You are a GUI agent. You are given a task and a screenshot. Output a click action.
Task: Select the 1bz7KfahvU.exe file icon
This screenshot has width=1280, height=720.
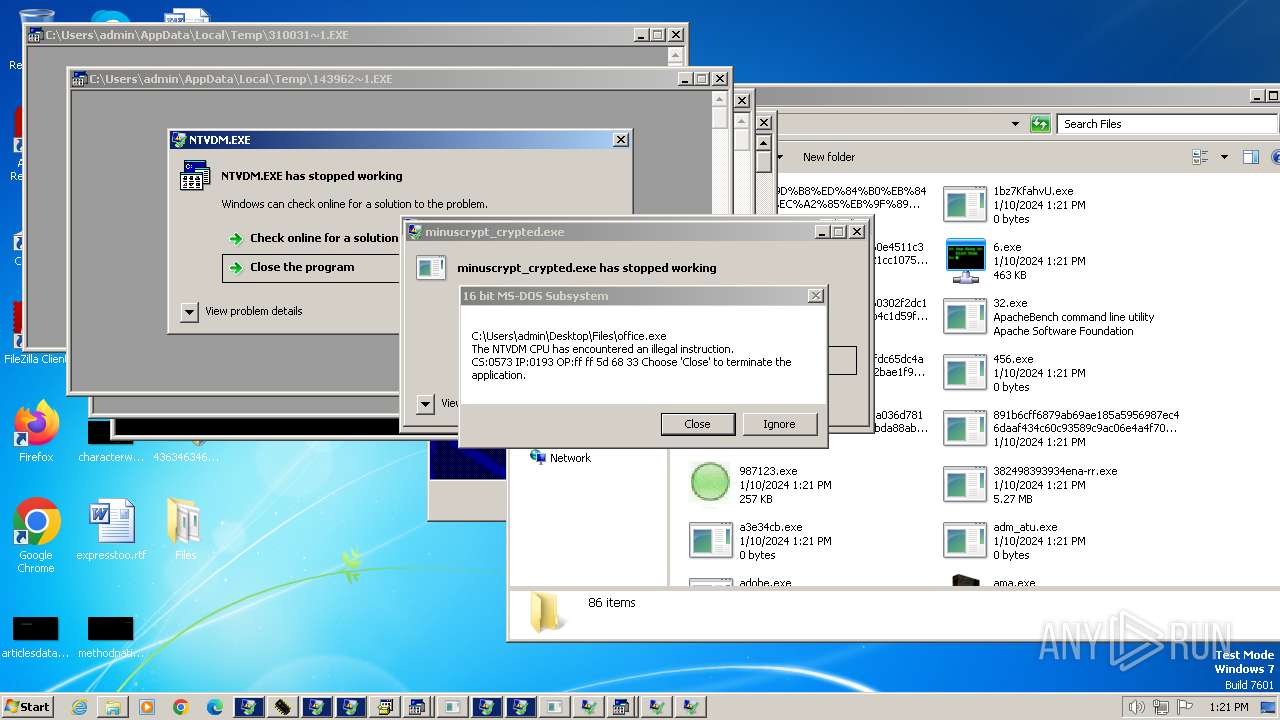click(x=965, y=204)
